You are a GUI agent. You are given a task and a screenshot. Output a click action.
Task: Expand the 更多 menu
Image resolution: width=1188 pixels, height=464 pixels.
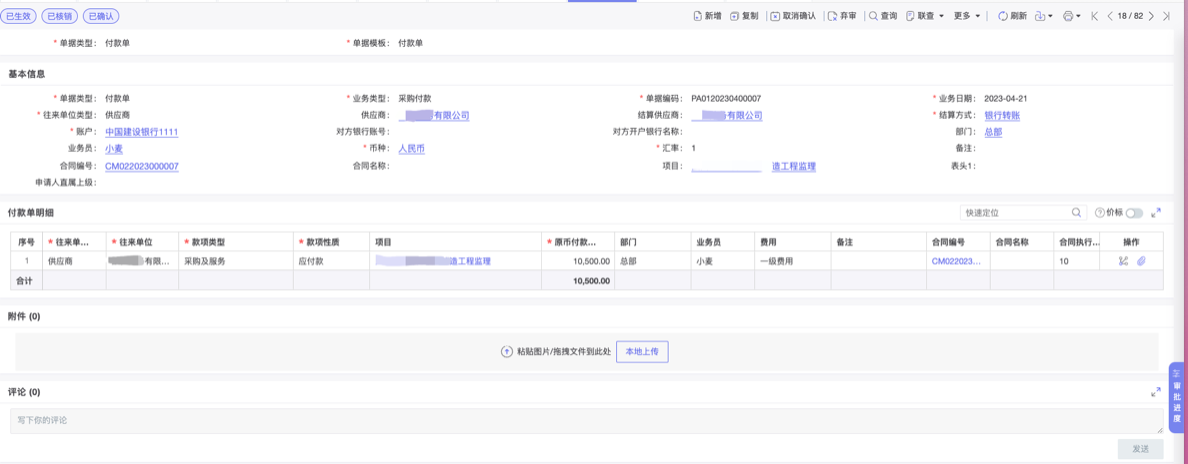(967, 16)
